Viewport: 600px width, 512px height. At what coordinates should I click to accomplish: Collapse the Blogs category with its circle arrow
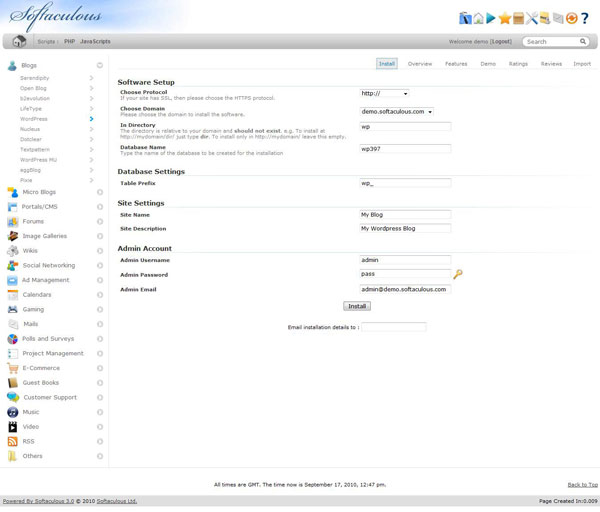point(100,65)
